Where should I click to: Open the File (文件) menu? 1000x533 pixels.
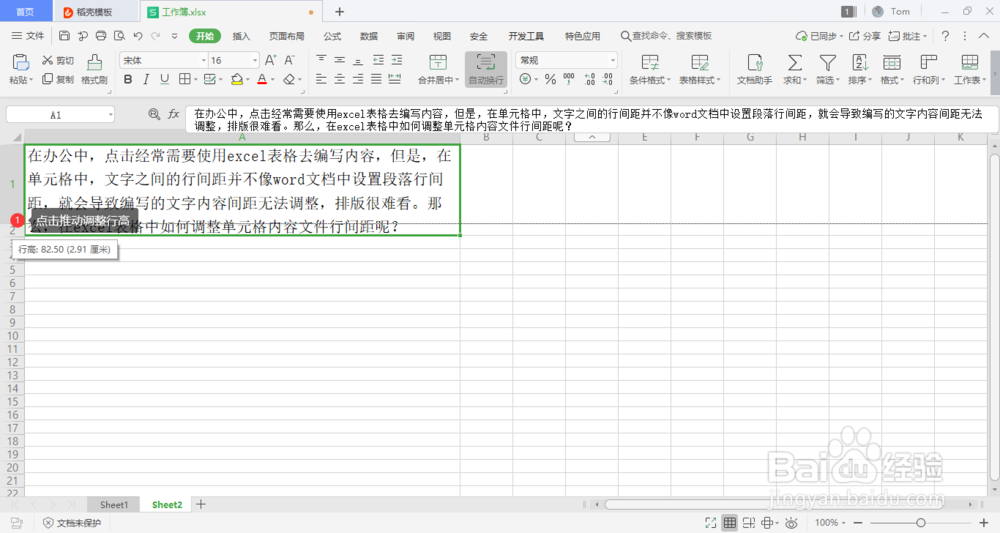coord(28,36)
